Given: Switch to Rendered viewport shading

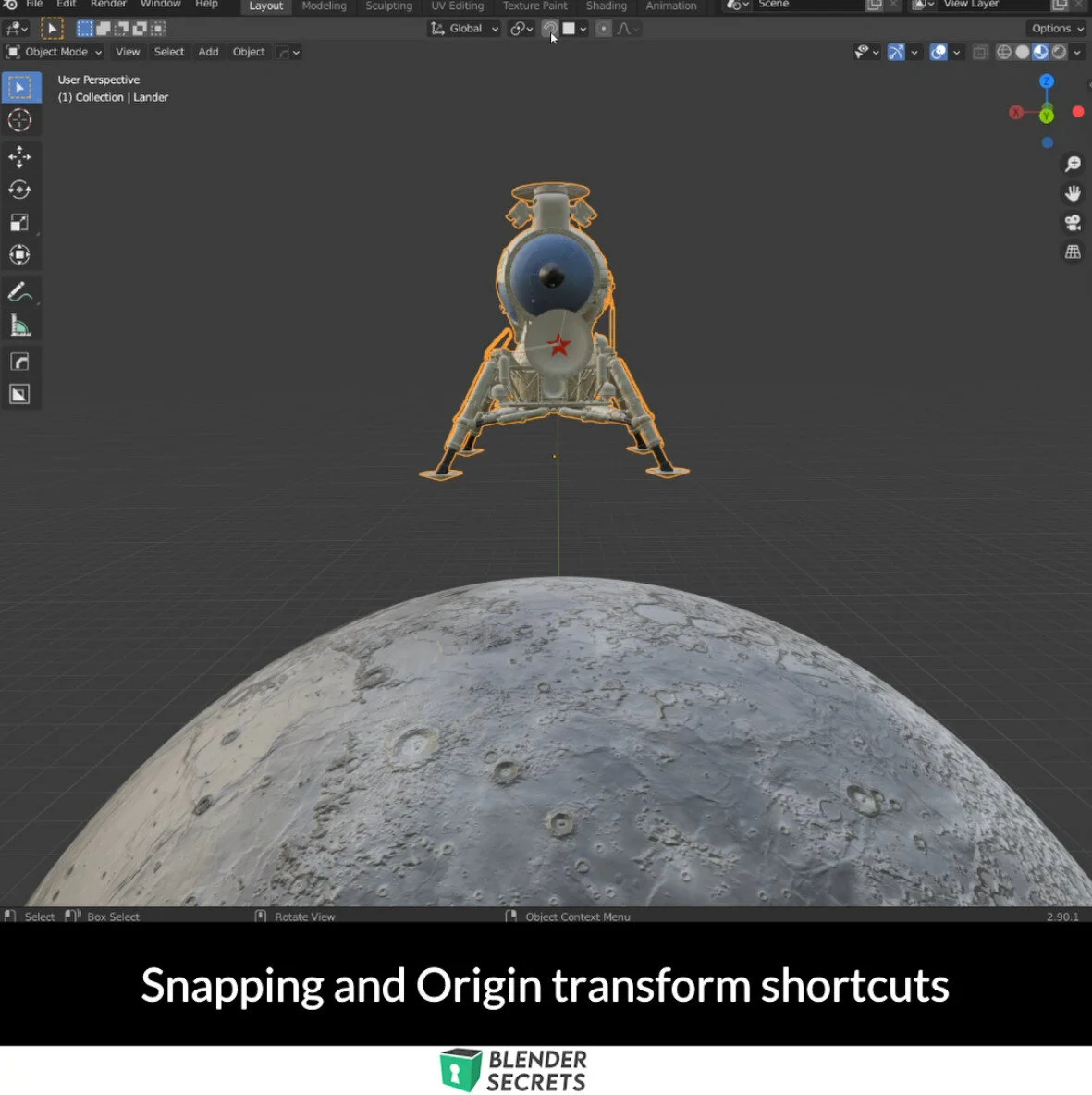Looking at the screenshot, I should pos(1059,53).
